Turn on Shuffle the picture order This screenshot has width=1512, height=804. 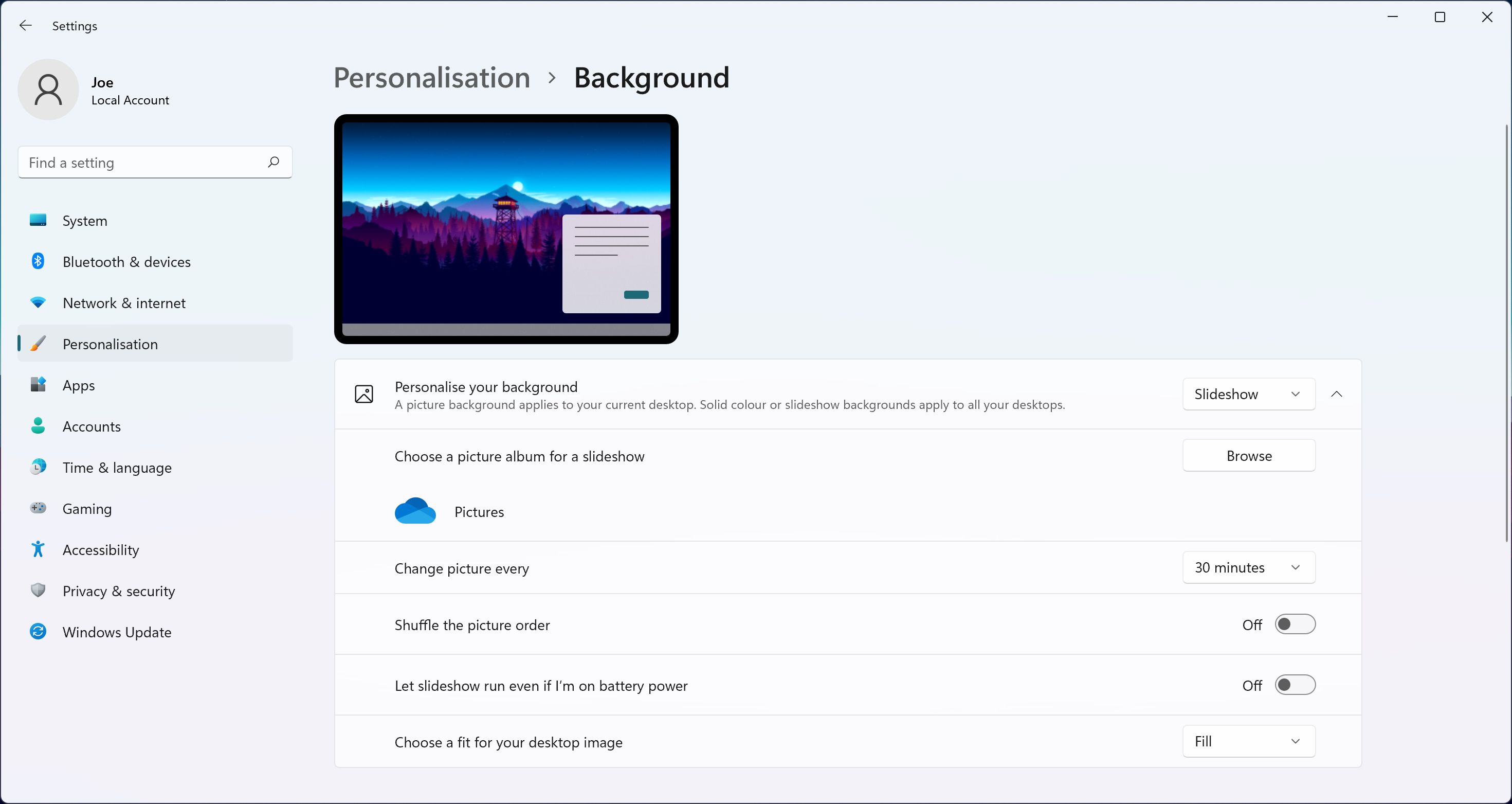click(x=1295, y=624)
